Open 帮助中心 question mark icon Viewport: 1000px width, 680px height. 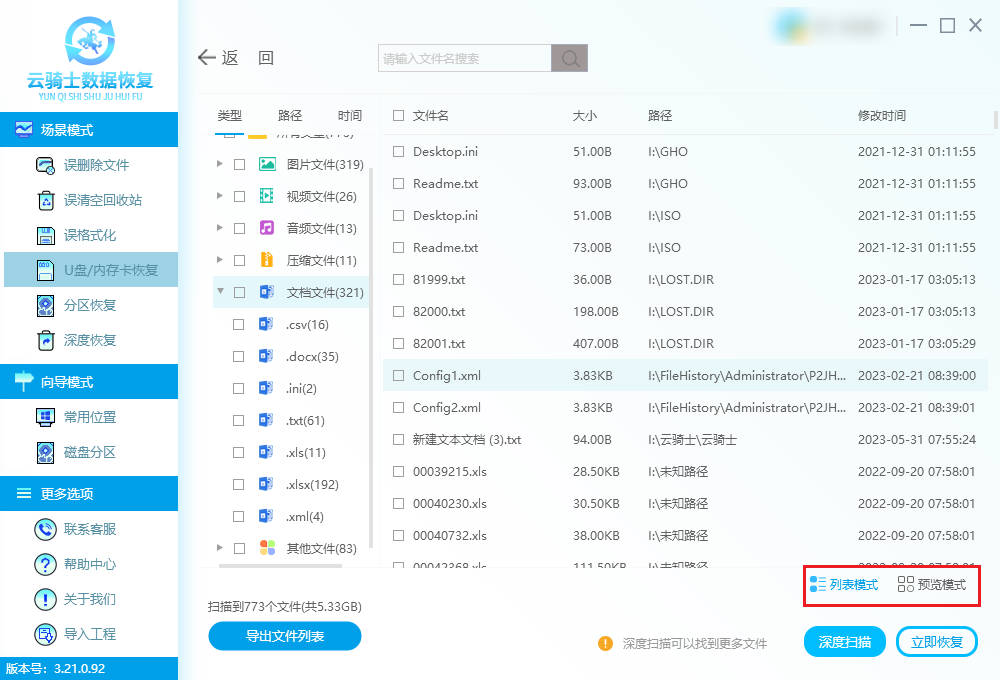(46, 564)
